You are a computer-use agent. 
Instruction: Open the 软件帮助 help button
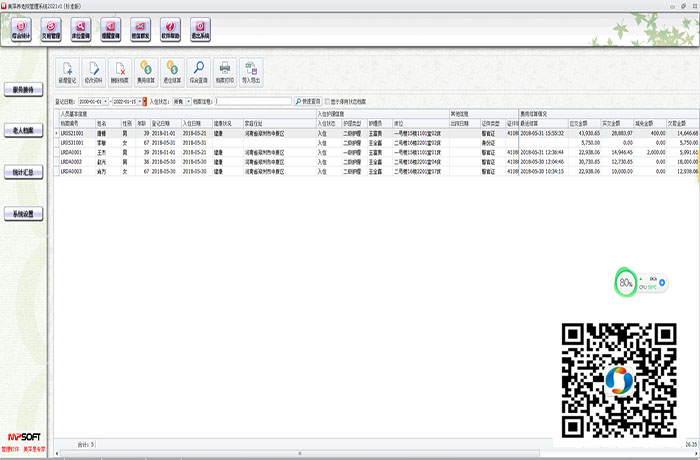tap(171, 30)
